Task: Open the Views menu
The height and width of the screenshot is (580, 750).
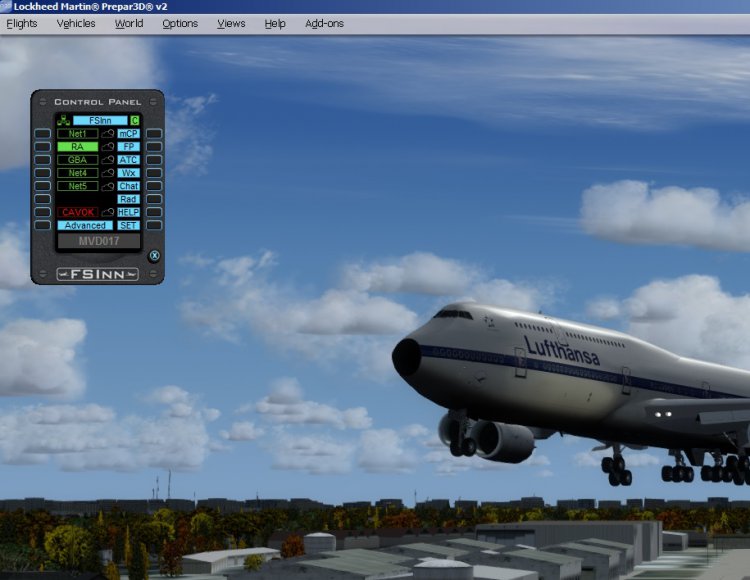Action: point(231,23)
